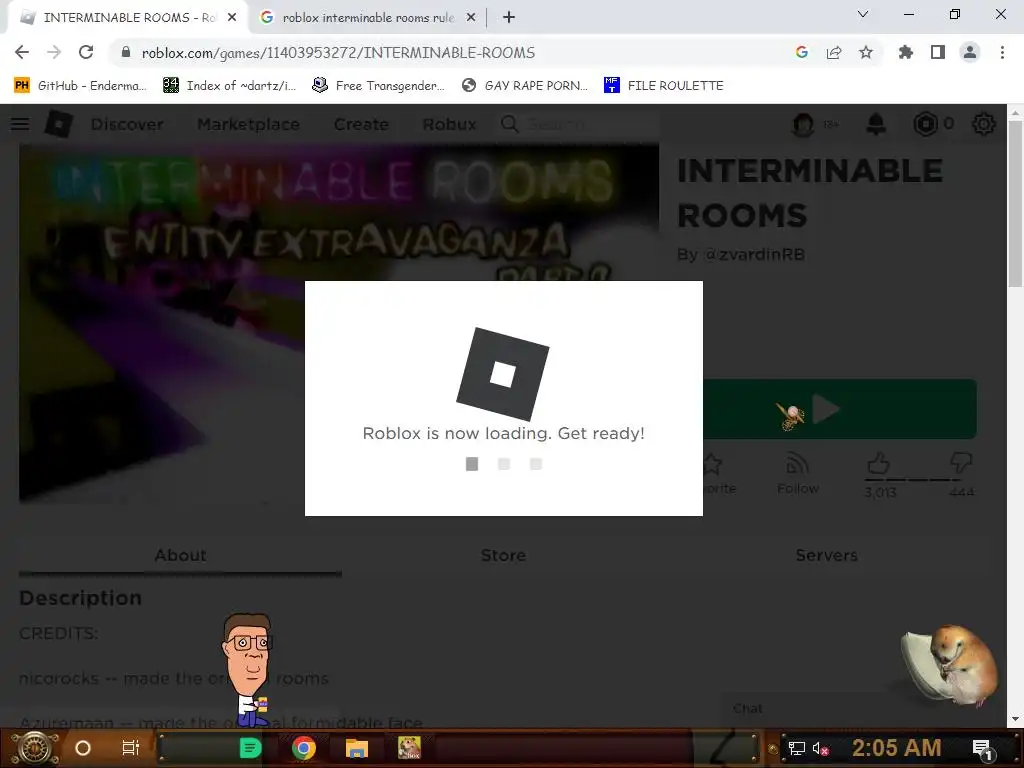Toggle the Chrome side panel icon

[937, 52]
